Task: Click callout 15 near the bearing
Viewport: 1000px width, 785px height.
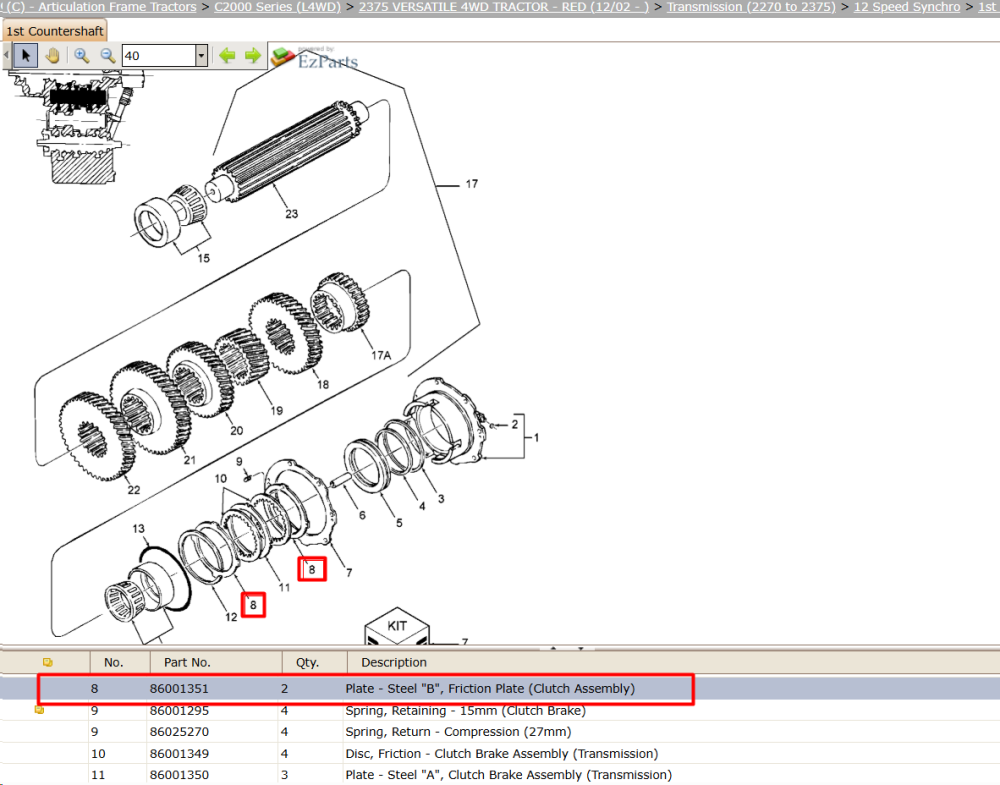Action: [203, 258]
